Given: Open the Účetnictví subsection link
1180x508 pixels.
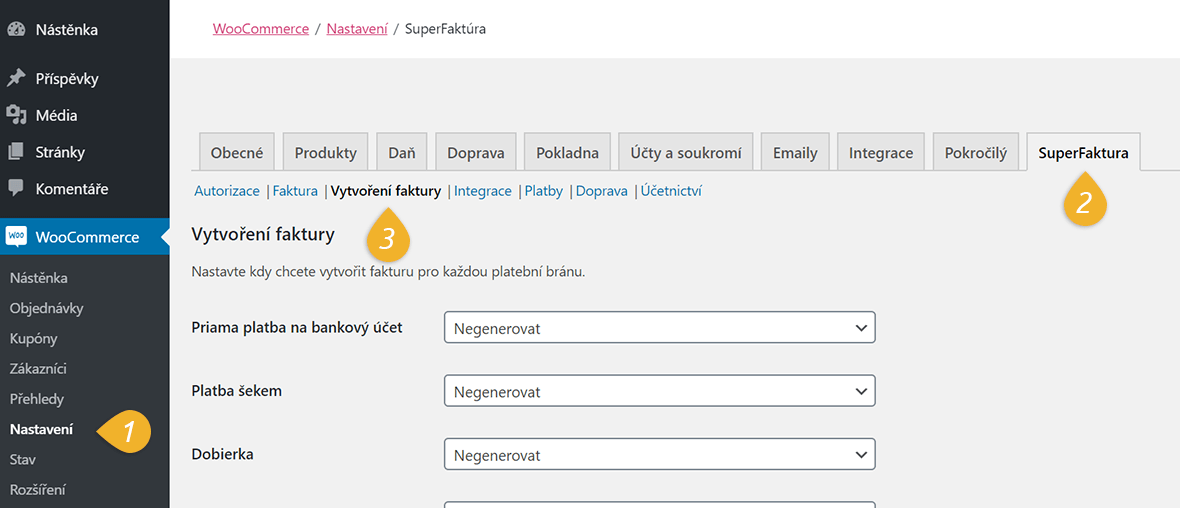Looking at the screenshot, I should click(x=671, y=191).
